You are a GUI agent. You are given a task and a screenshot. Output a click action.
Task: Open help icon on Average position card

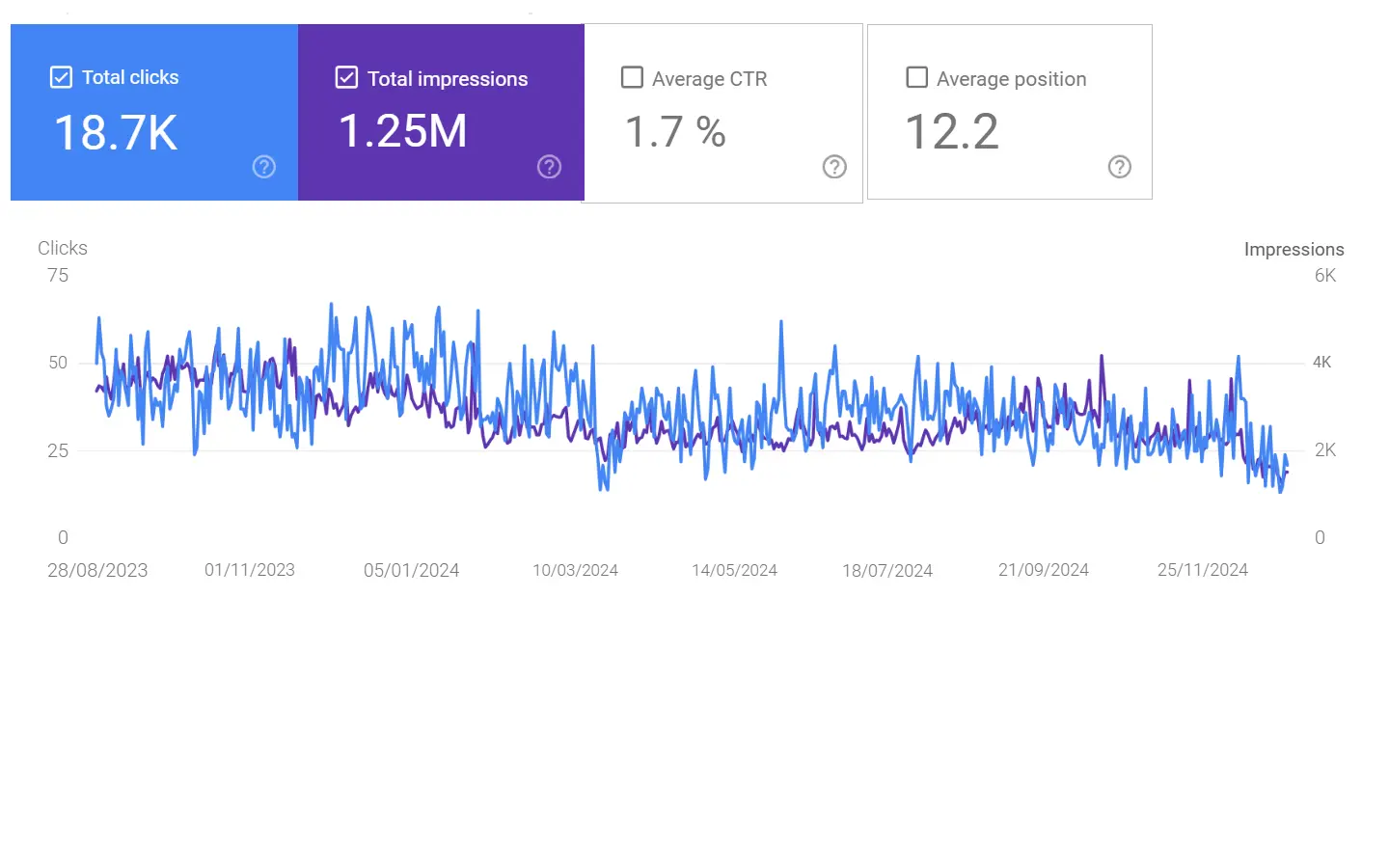[x=1120, y=167]
